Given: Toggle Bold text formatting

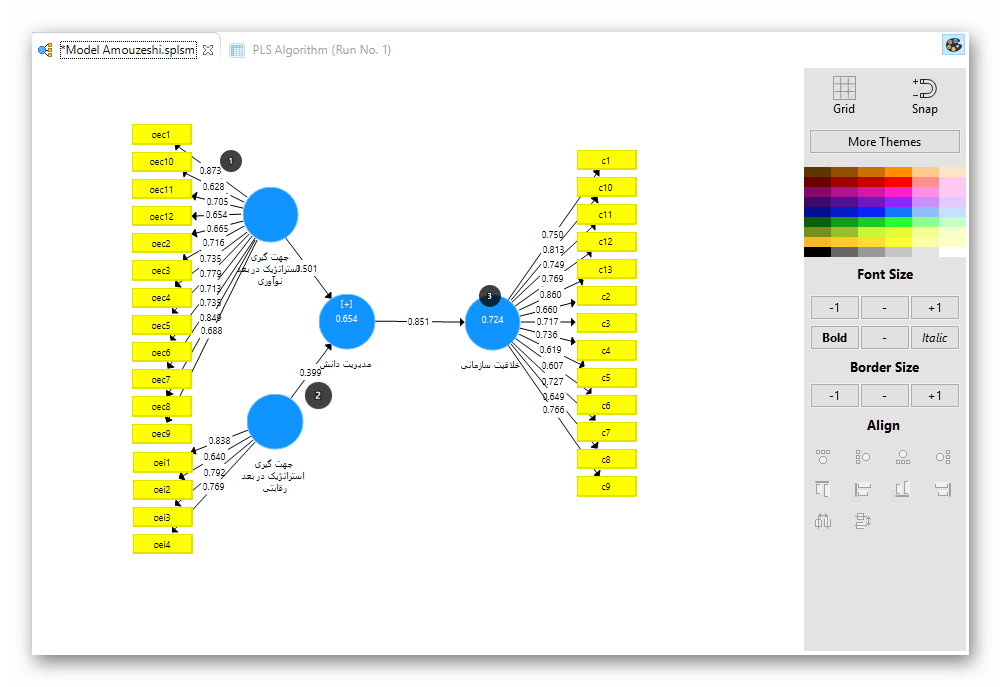Looking at the screenshot, I should pos(834,338).
